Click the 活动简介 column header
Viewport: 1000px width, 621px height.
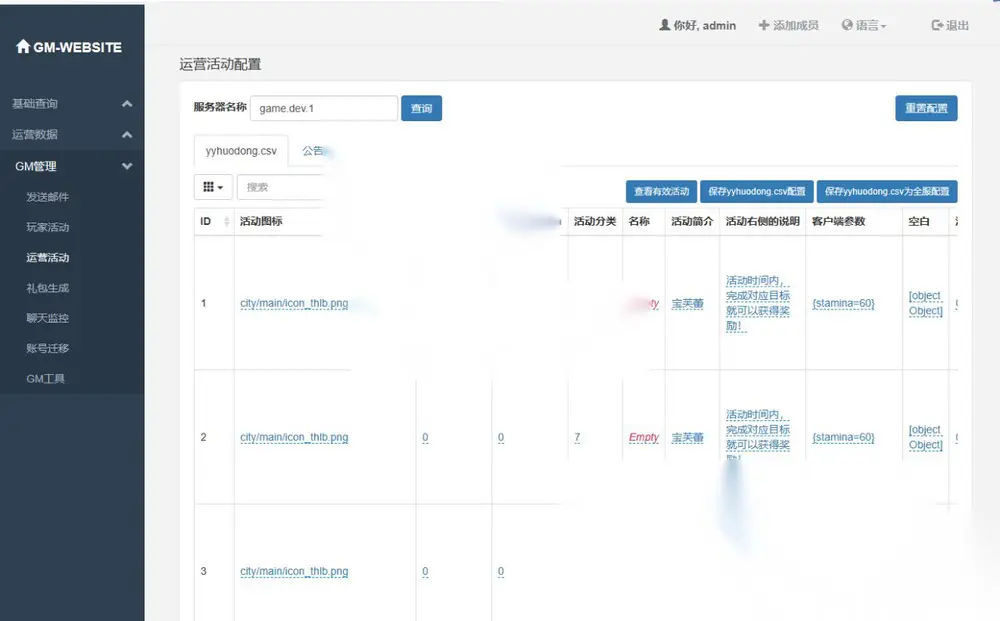[692, 221]
